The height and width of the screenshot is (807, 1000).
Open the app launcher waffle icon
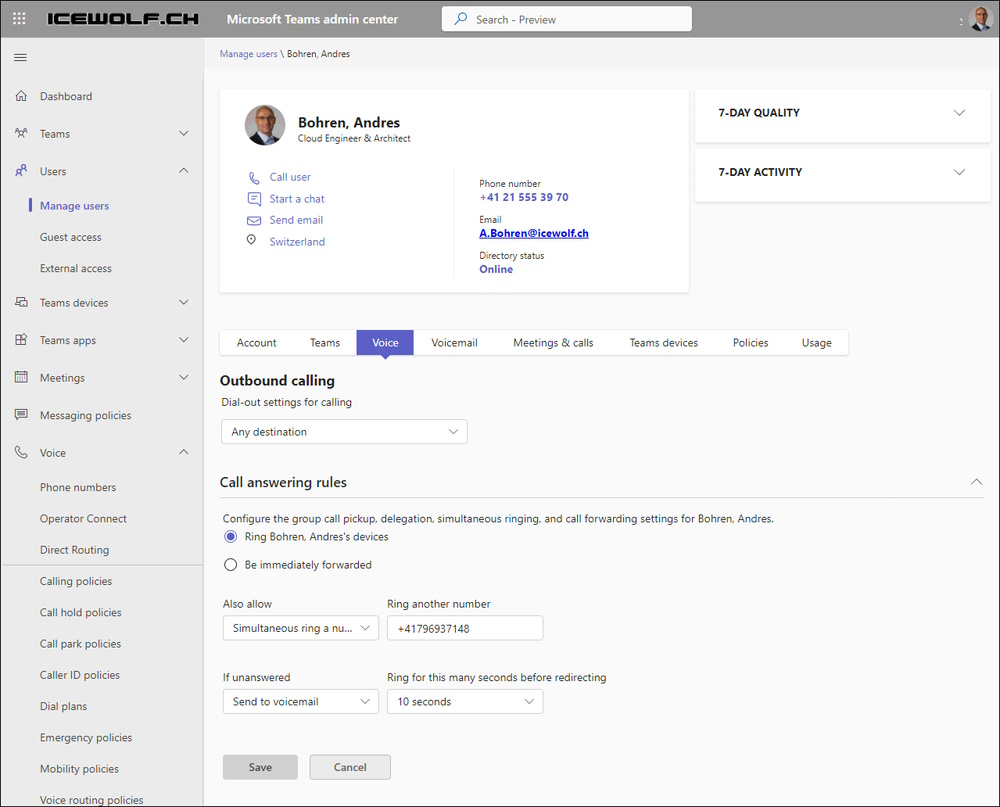pyautogui.click(x=19, y=19)
